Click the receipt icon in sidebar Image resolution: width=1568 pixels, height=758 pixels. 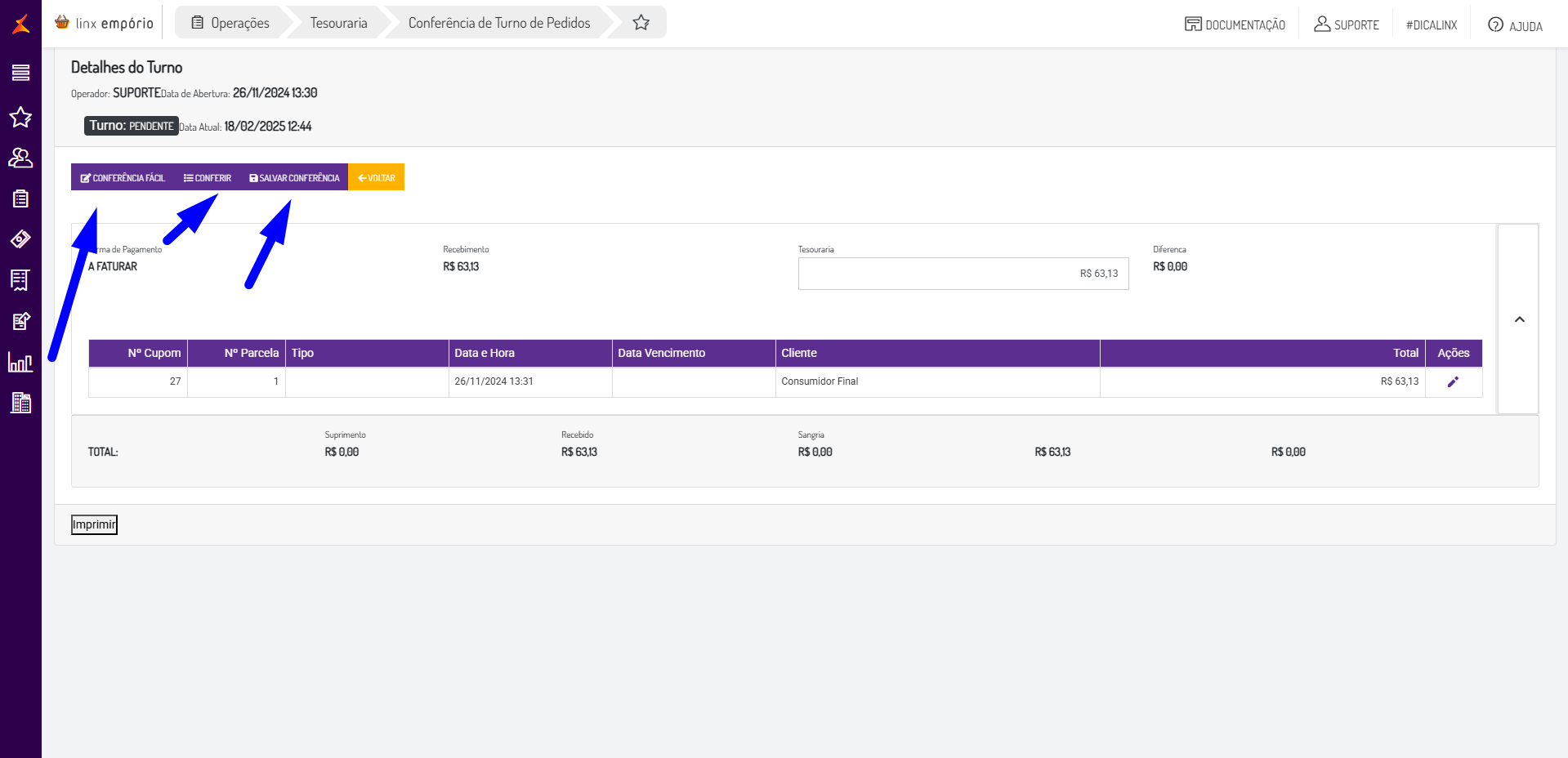[20, 280]
